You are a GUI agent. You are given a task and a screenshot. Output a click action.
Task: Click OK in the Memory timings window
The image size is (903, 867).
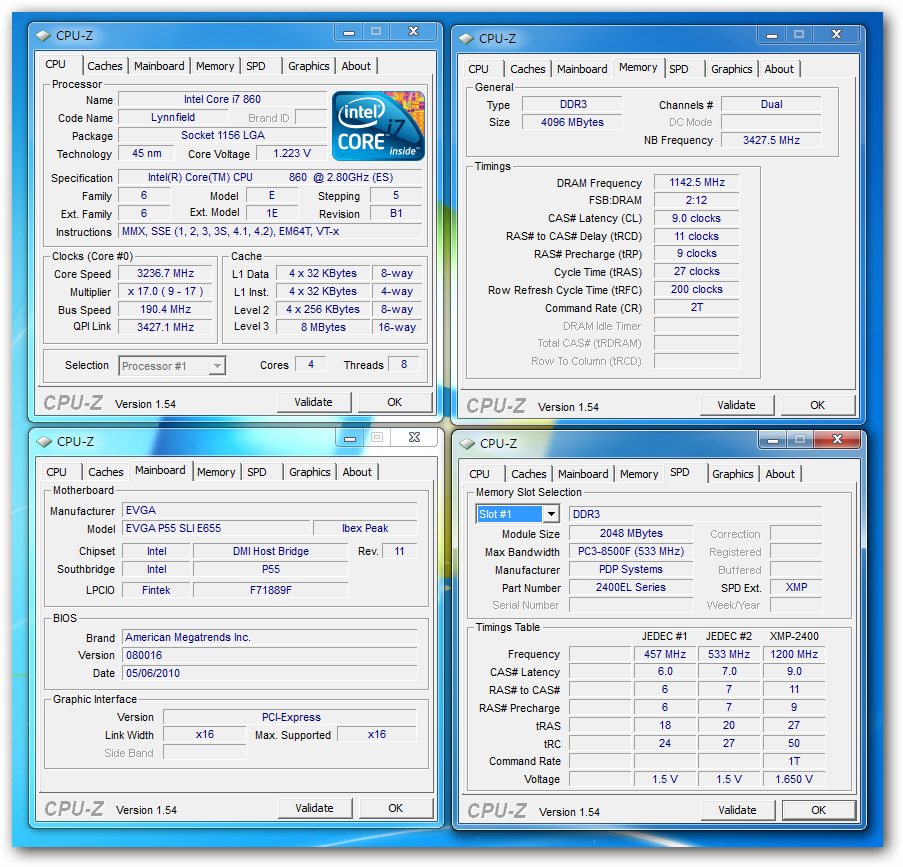[x=817, y=405]
